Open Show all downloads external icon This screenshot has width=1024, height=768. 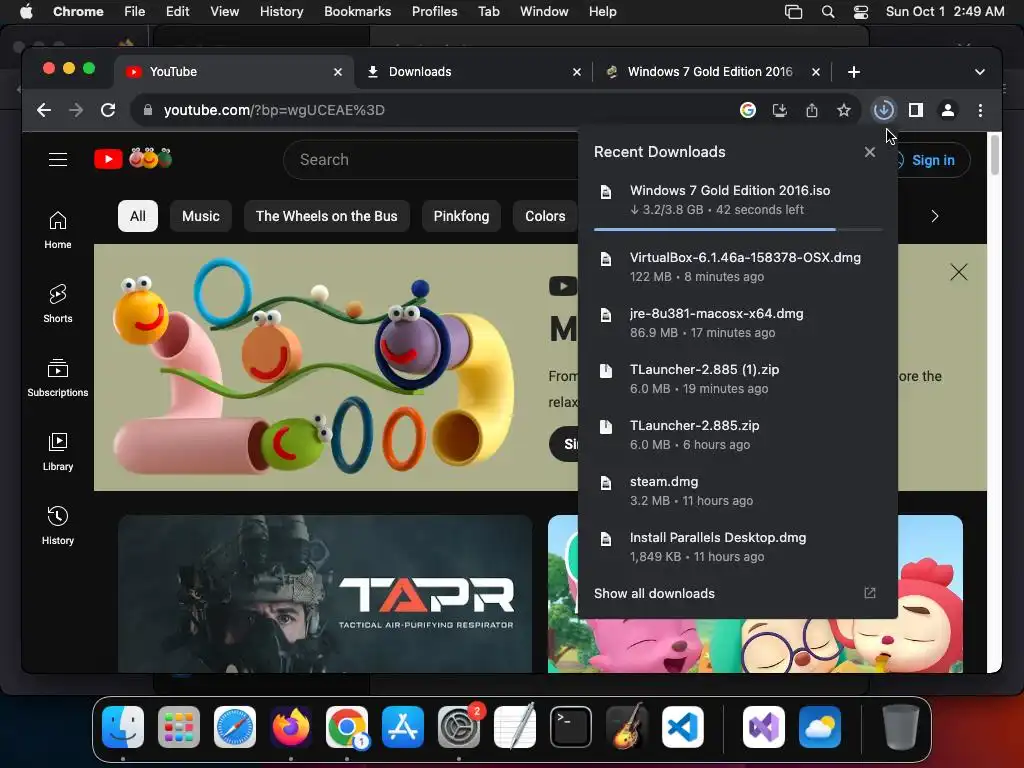coord(870,593)
